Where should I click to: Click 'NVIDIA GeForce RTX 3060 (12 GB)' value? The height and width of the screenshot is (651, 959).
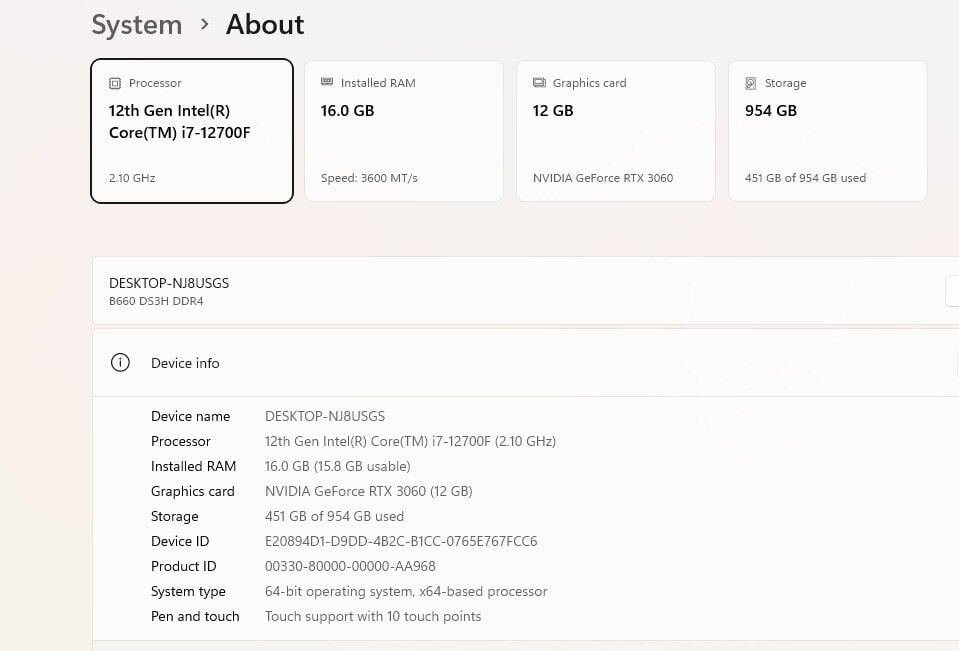369,492
